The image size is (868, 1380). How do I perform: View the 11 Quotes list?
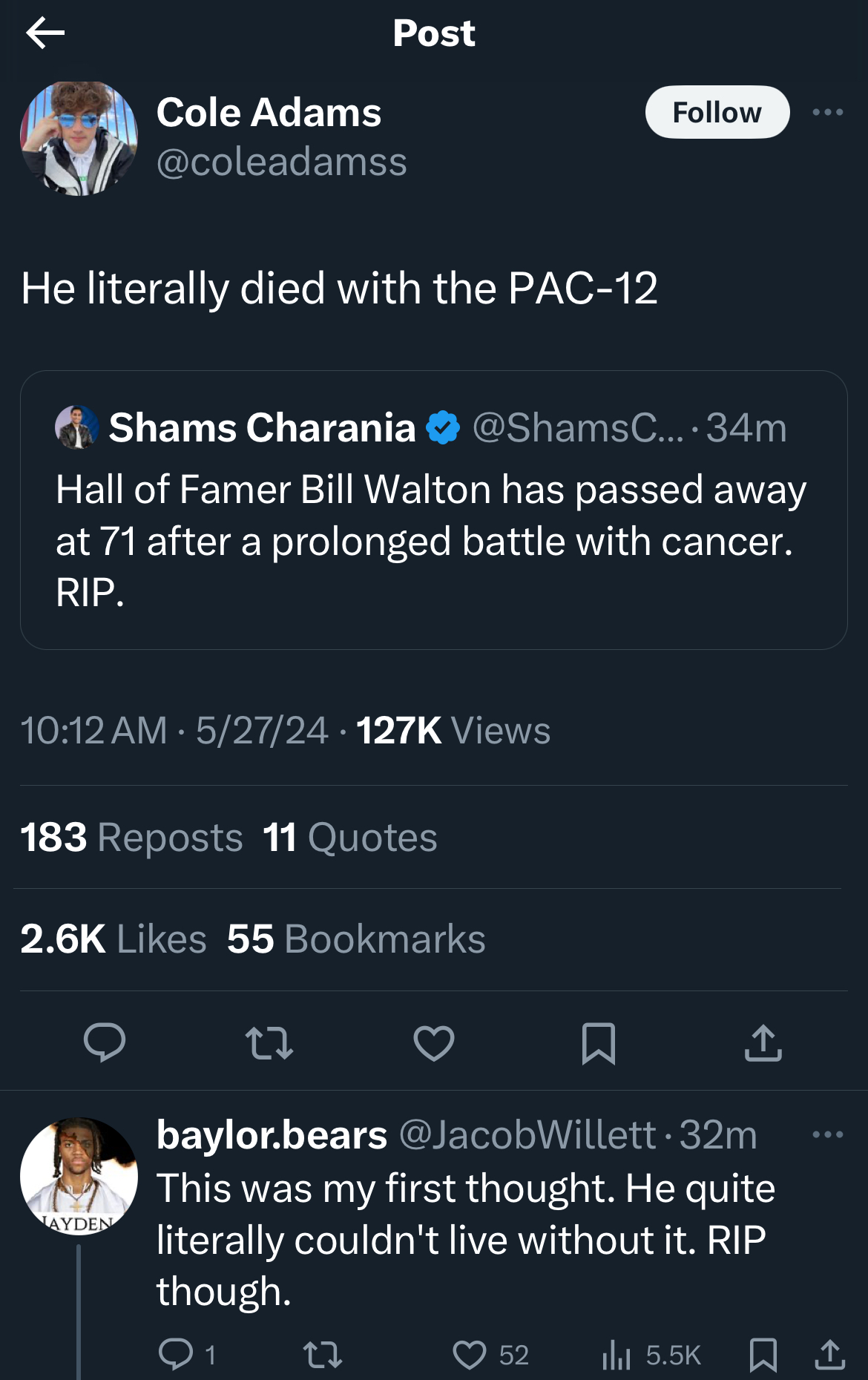point(350,838)
